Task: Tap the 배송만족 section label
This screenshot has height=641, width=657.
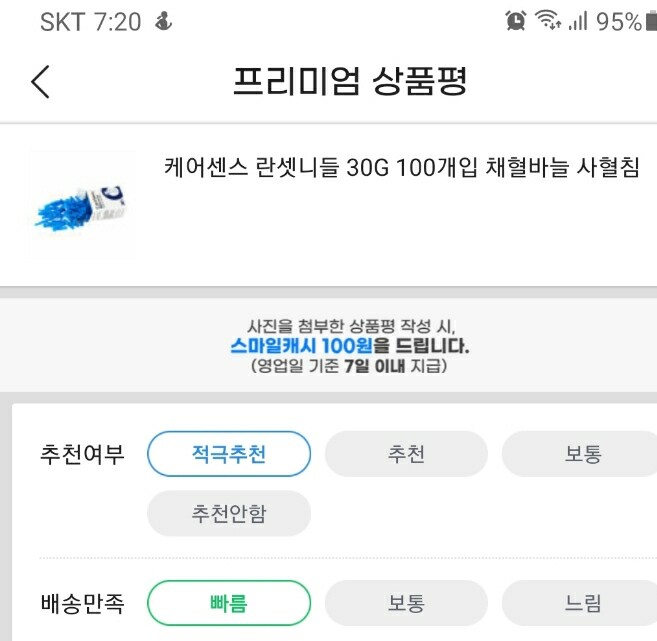Action: click(83, 603)
